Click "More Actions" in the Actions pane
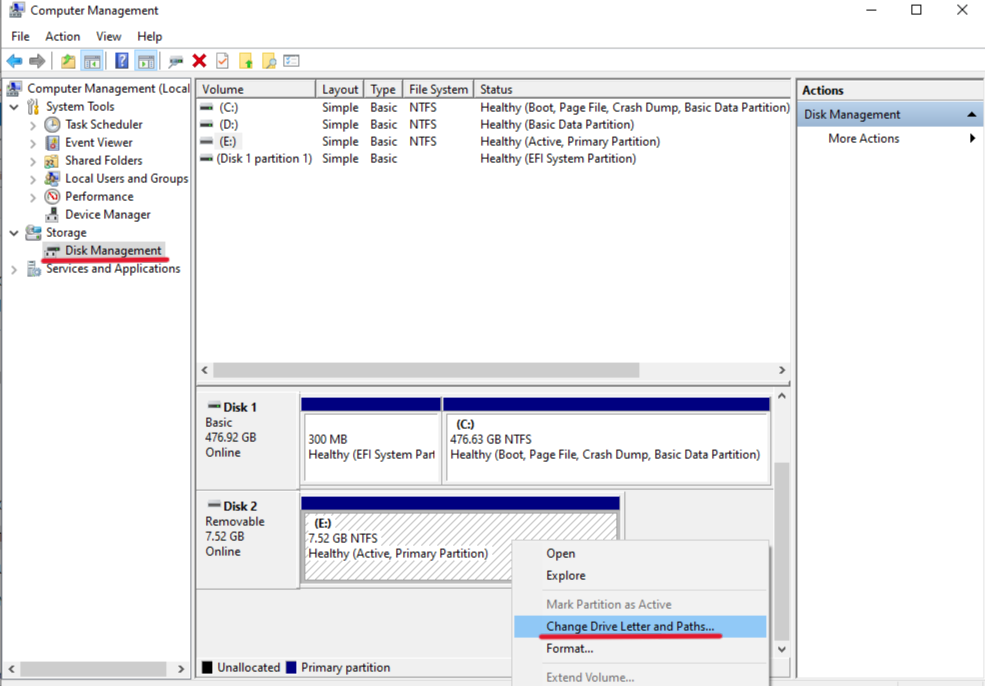 click(862, 138)
